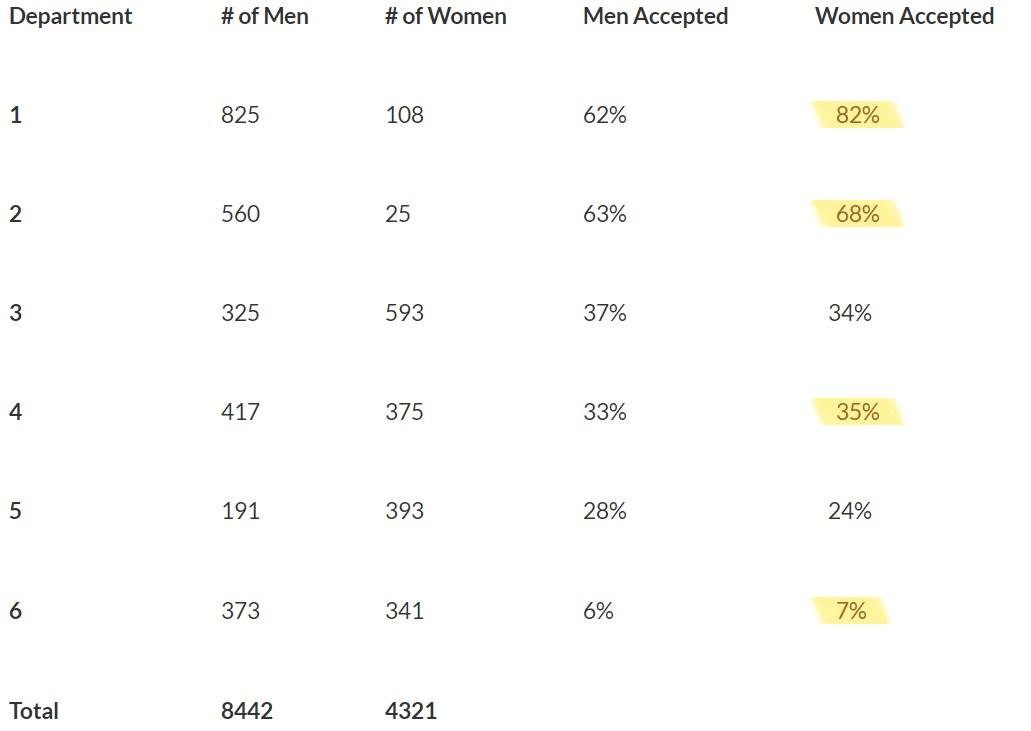Image resolution: width=1031 pixels, height=731 pixels.
Task: Select the 417 men count in Department 4
Action: (x=240, y=412)
